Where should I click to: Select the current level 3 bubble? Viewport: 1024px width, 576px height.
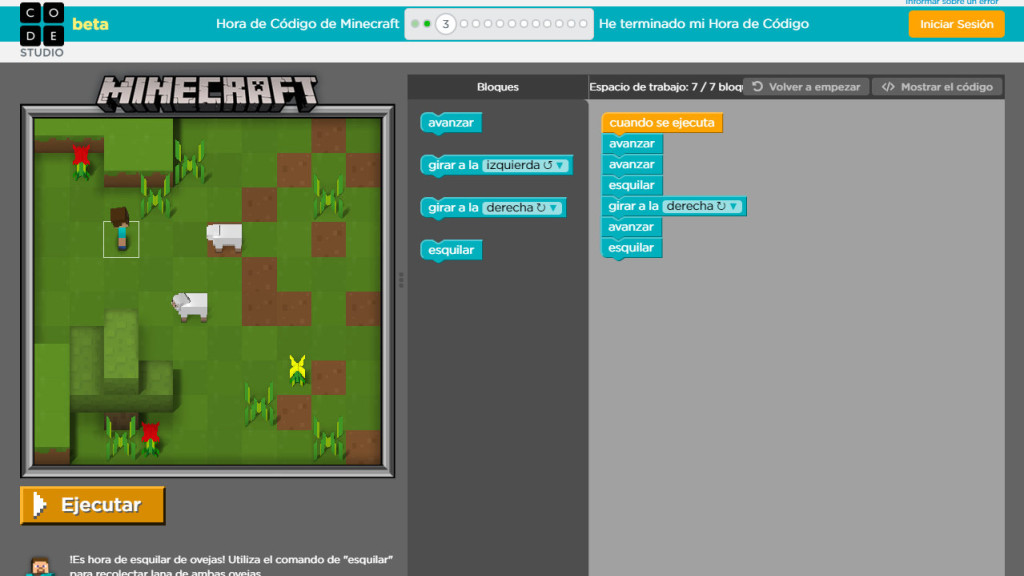[x=445, y=24]
